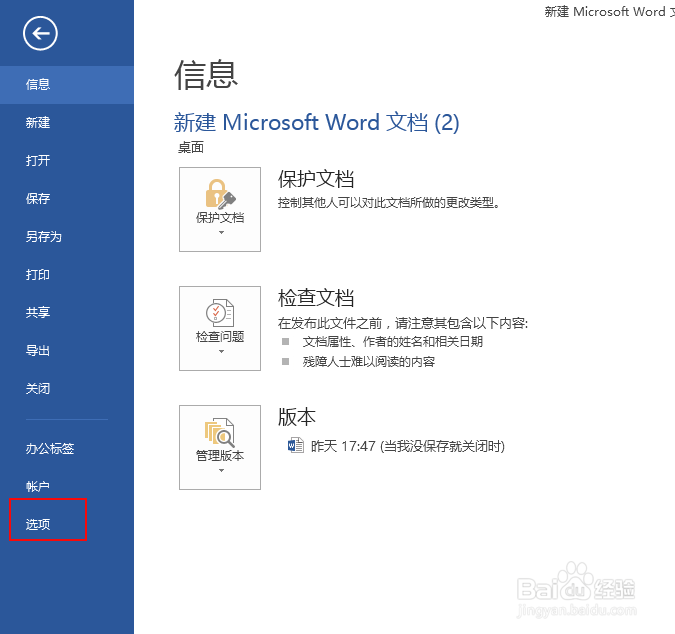Open 办公标签 in the sidebar
Viewport: 675px width, 634px height.
point(67,448)
